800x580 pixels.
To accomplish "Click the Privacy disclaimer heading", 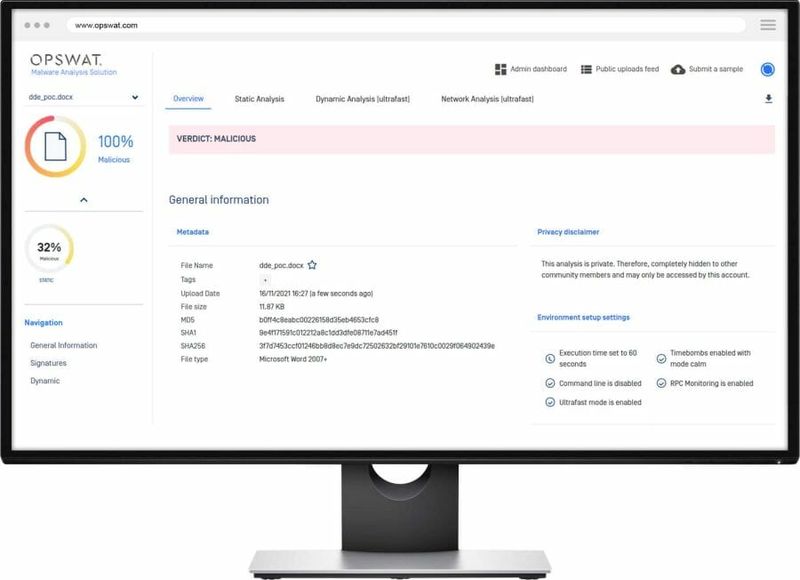I will pyautogui.click(x=568, y=232).
